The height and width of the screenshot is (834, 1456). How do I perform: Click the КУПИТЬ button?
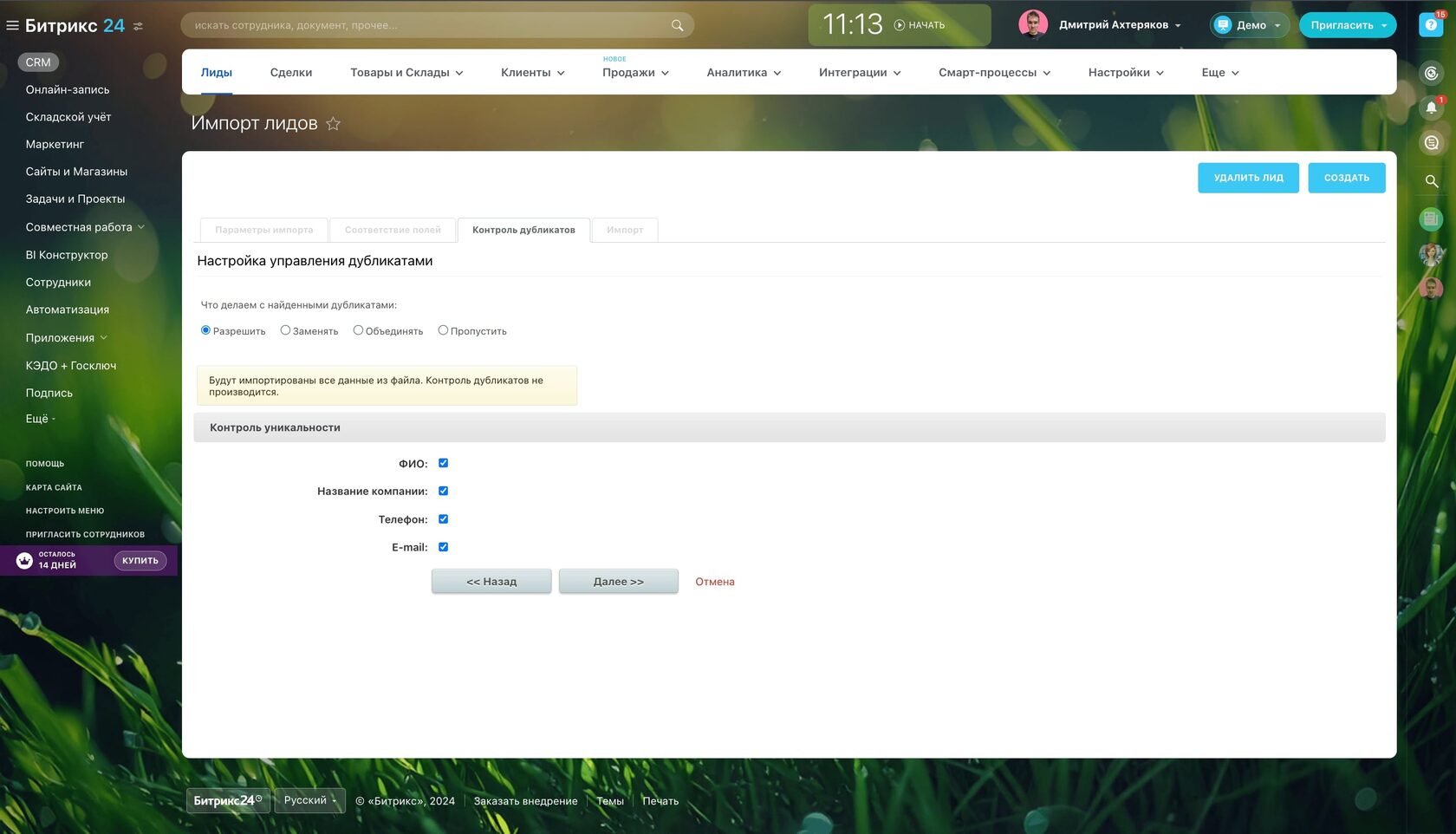(x=140, y=561)
